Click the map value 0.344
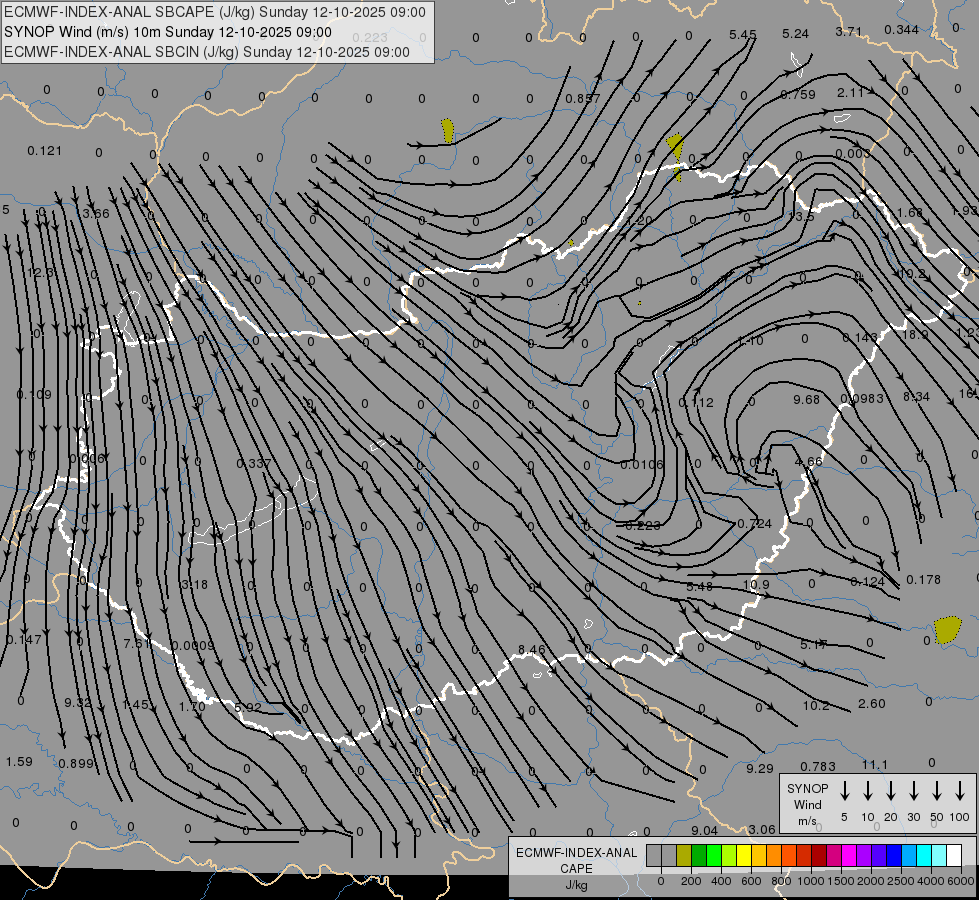The width and height of the screenshot is (979, 900). click(902, 30)
